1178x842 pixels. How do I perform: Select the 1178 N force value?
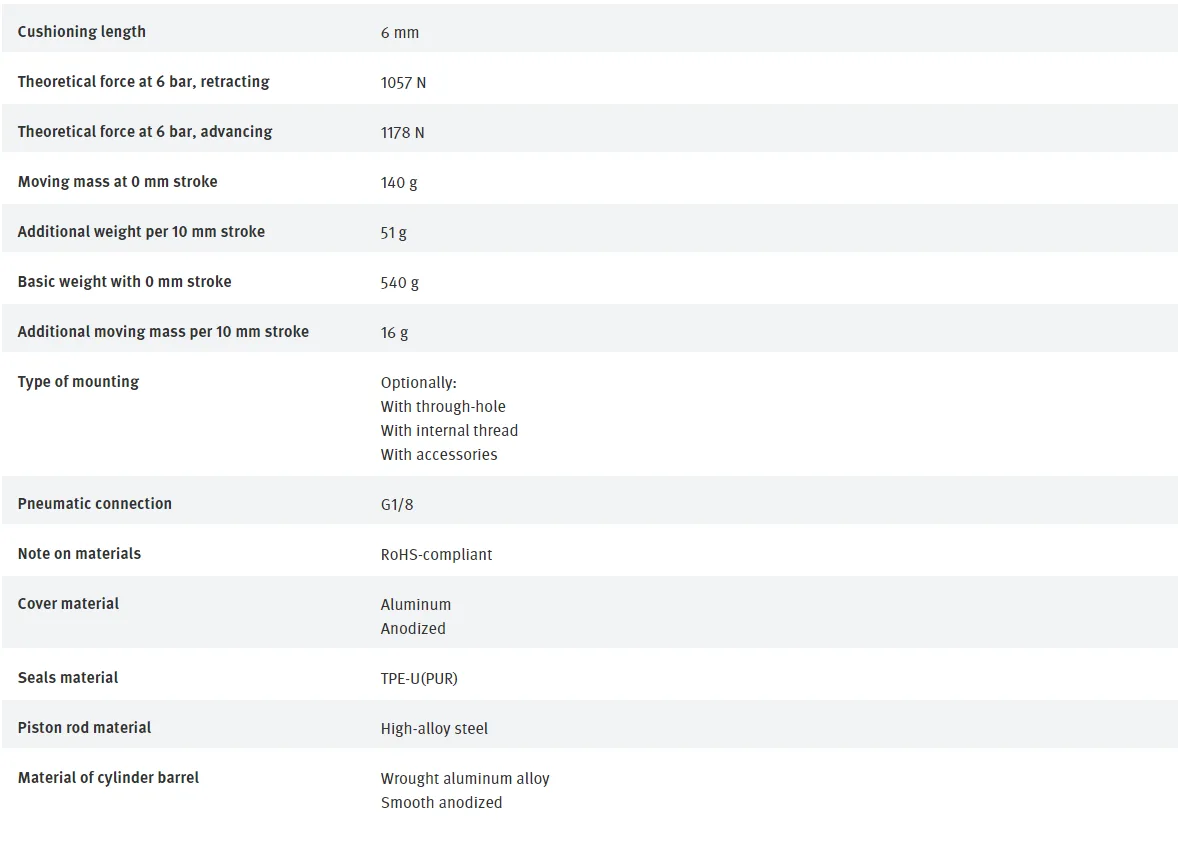click(402, 133)
